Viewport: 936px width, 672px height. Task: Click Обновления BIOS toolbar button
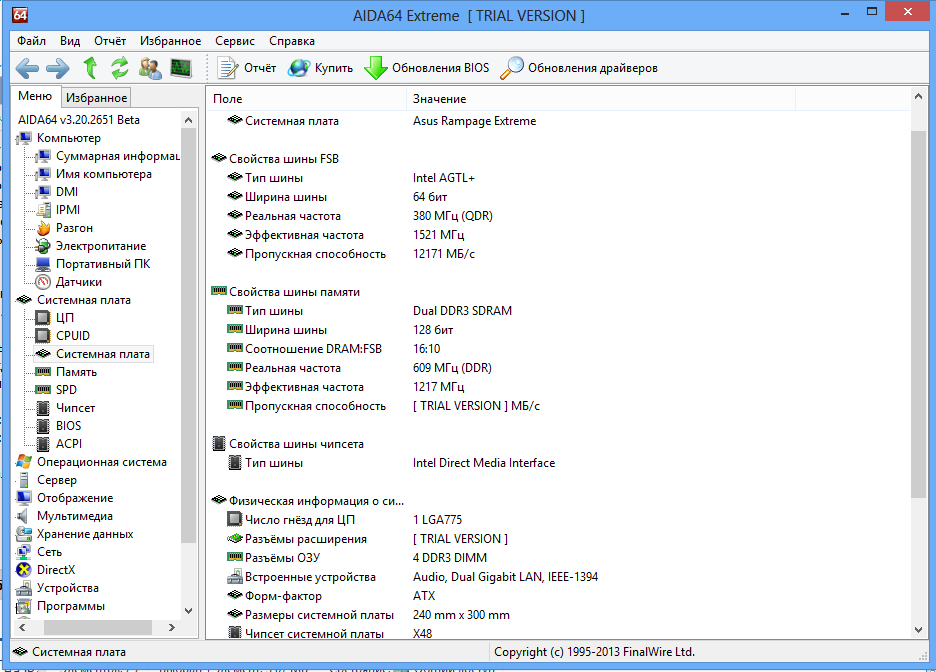click(427, 68)
